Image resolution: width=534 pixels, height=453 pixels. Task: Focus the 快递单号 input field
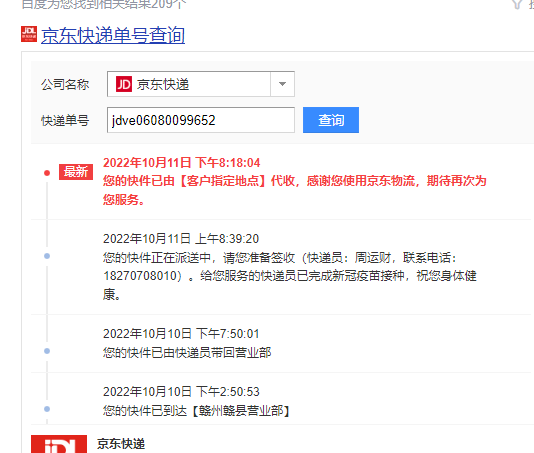coord(201,120)
